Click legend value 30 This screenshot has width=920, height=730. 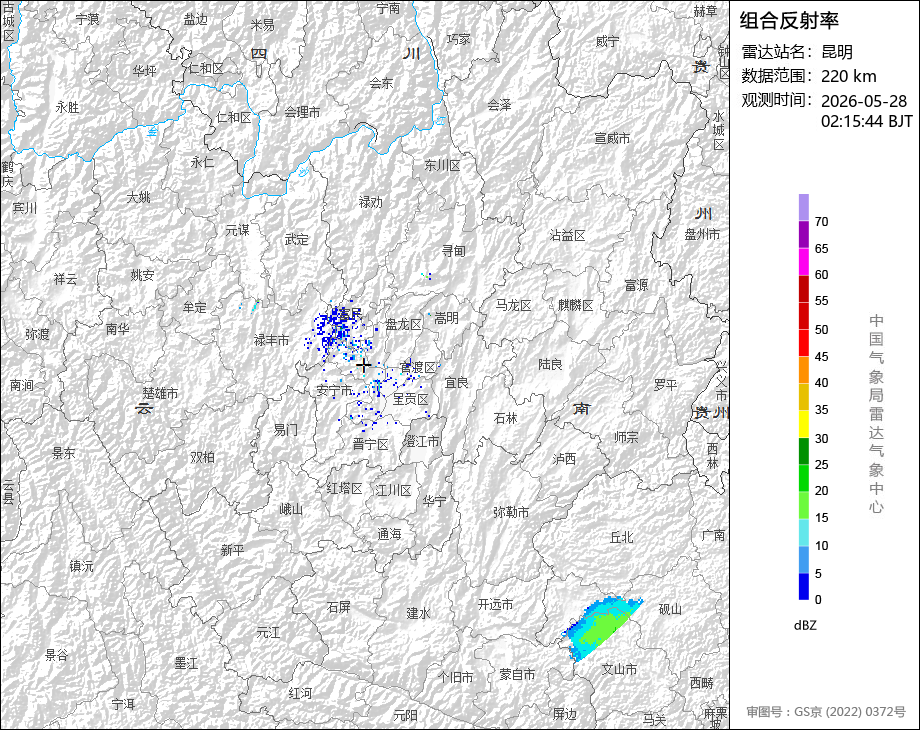[821, 438]
